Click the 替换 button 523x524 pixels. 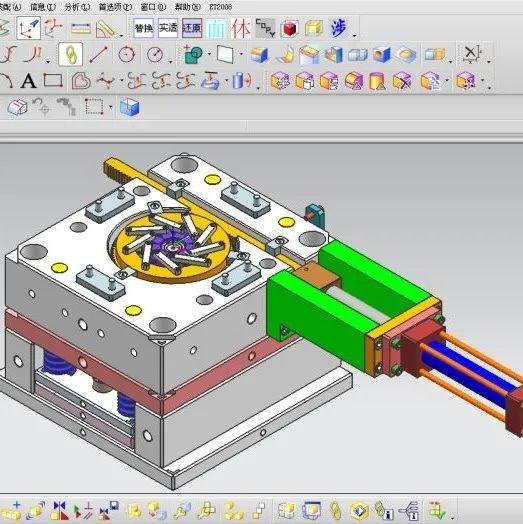(x=144, y=28)
